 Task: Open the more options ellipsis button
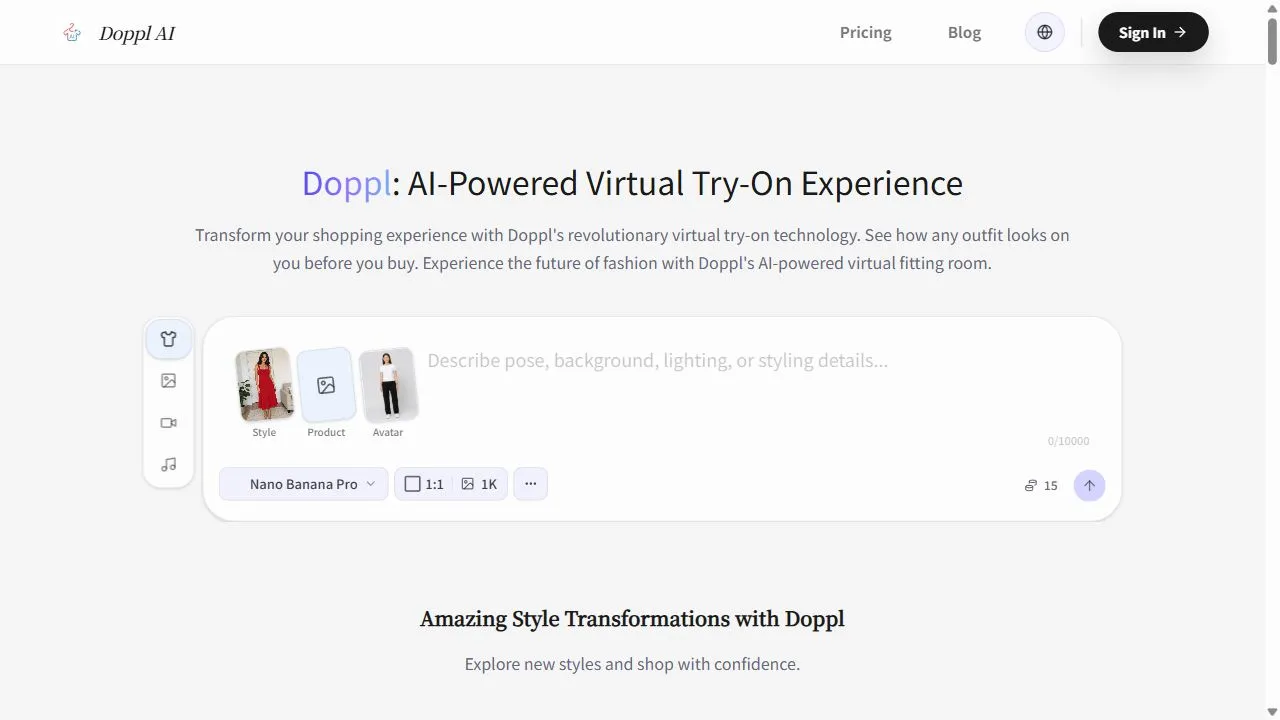530,484
